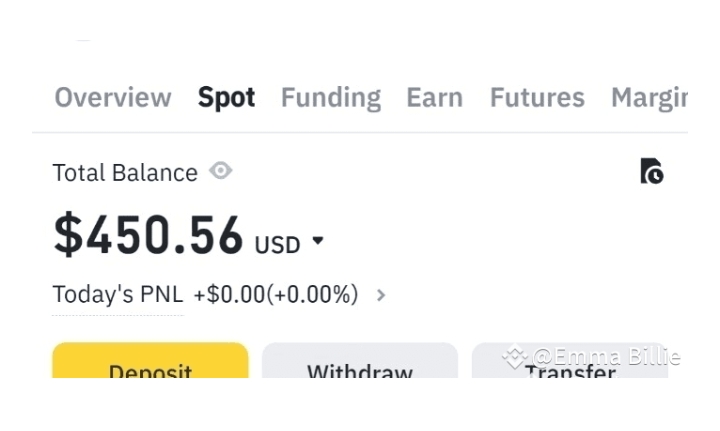This screenshot has width=720, height=431.
Task: Select the Spot tab
Action: (226, 98)
